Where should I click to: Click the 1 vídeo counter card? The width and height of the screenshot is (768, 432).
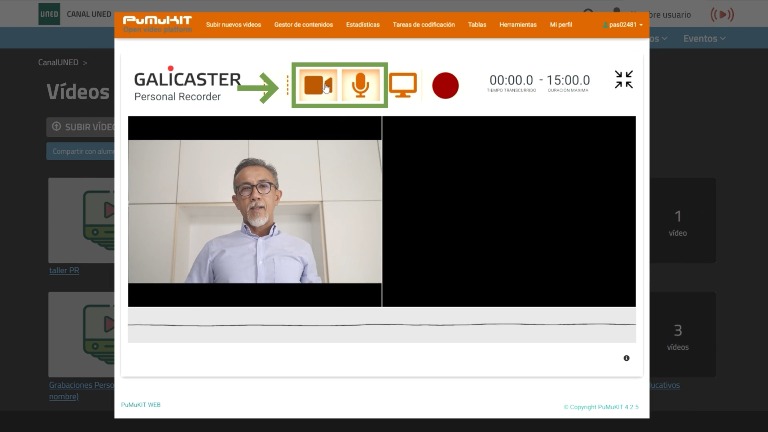click(x=683, y=220)
